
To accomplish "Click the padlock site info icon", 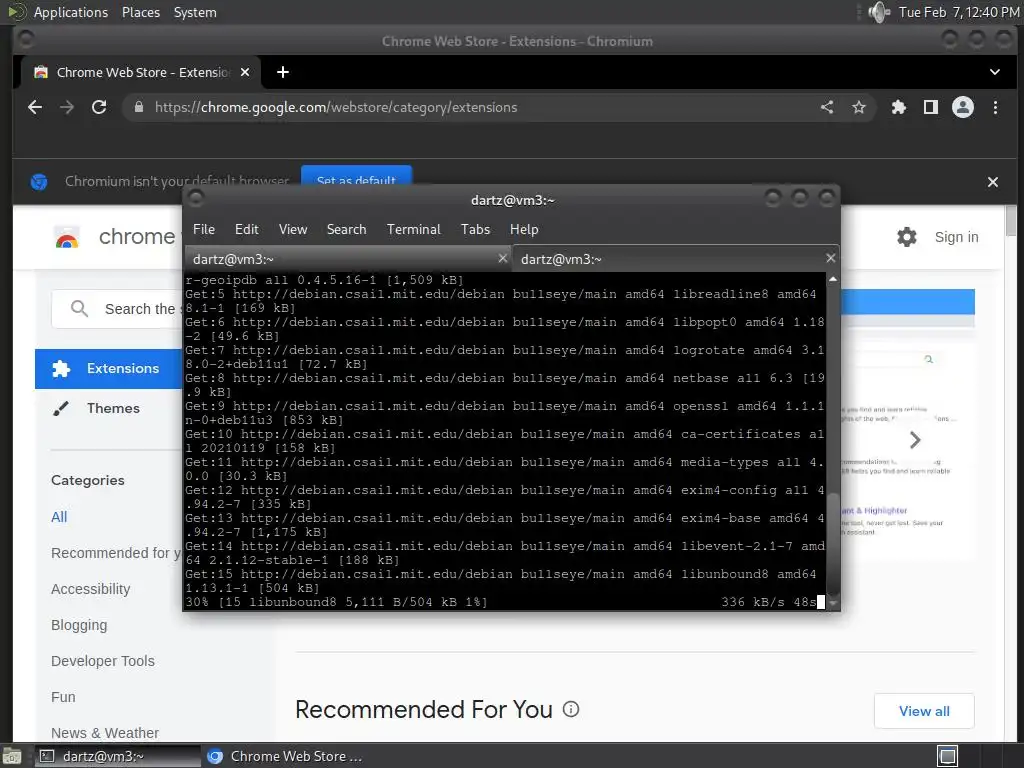I will click(138, 107).
